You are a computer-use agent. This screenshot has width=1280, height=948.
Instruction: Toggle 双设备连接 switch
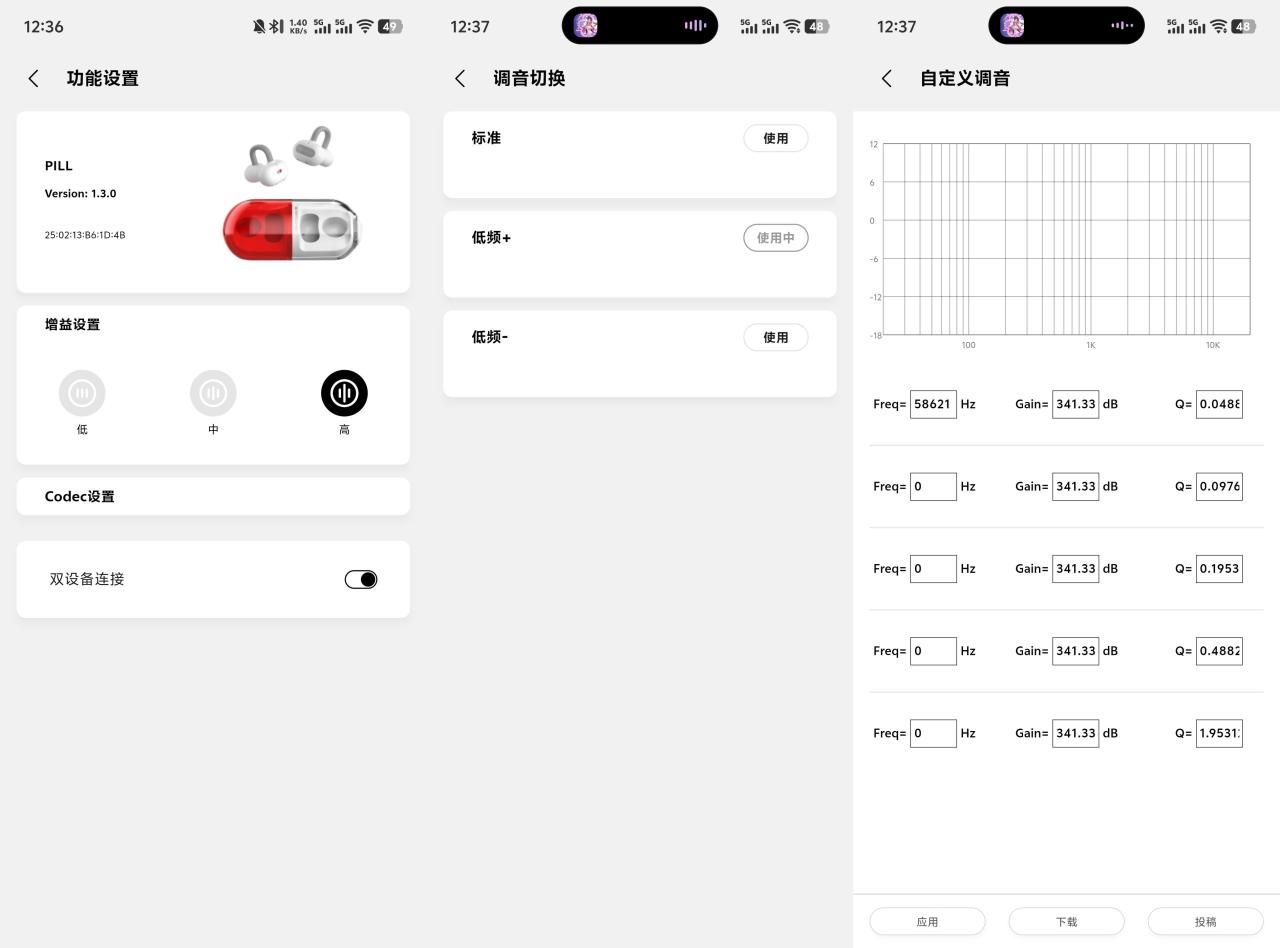tap(361, 579)
